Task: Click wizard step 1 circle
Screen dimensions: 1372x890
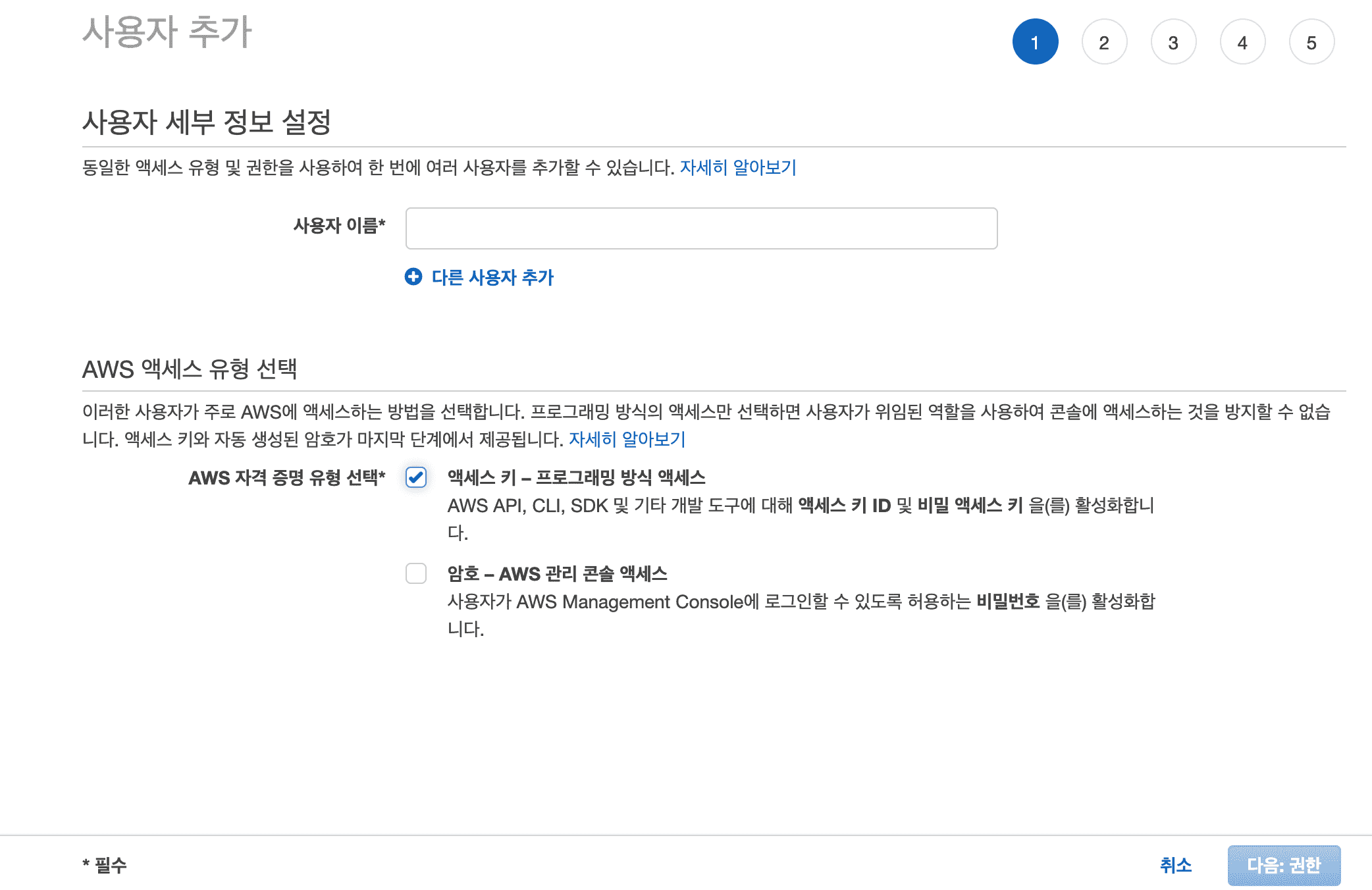Action: coord(1035,42)
